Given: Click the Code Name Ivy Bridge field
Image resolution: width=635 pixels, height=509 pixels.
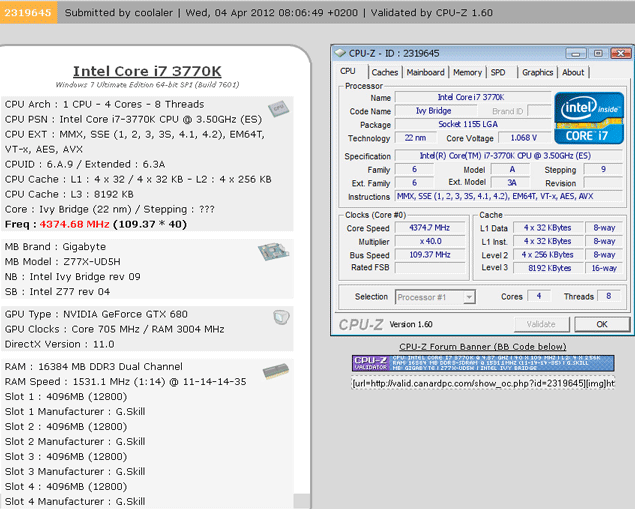Looking at the screenshot, I should 435,111.
